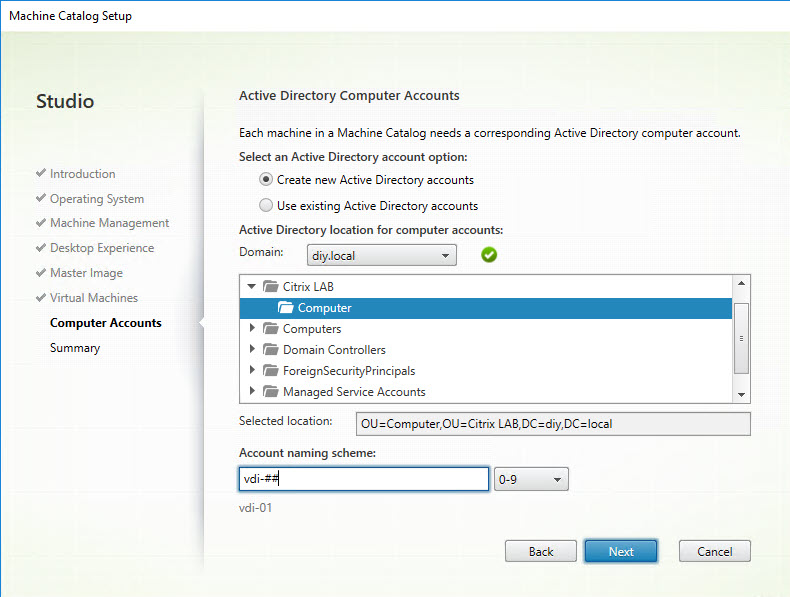Click the Citrix LAB folder icon
The height and width of the screenshot is (597, 790).
point(270,287)
